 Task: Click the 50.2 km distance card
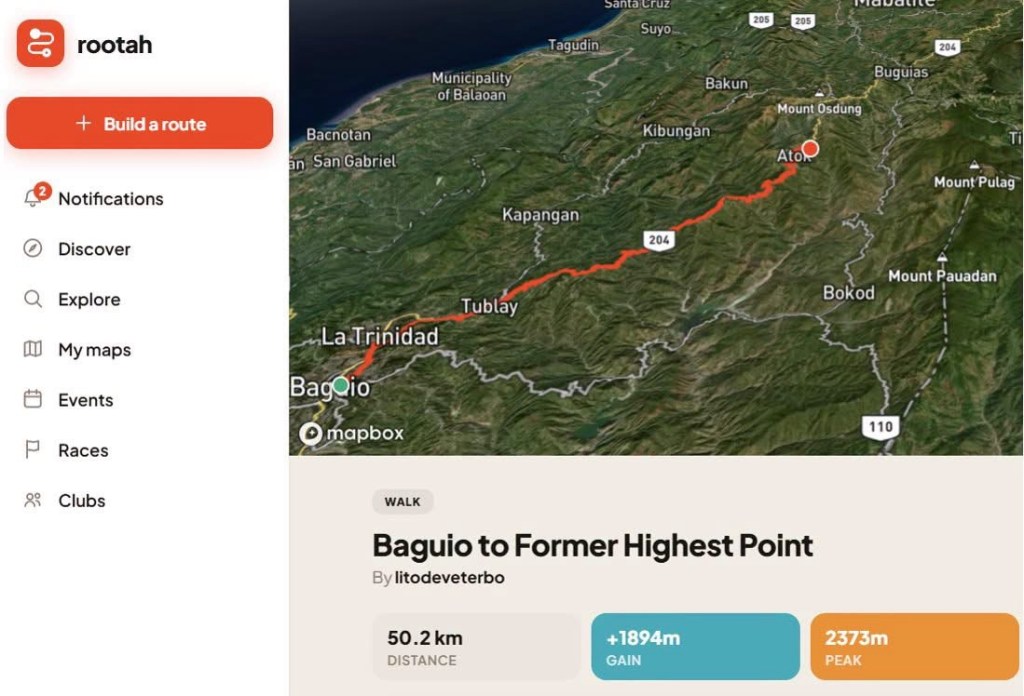pyautogui.click(x=476, y=646)
